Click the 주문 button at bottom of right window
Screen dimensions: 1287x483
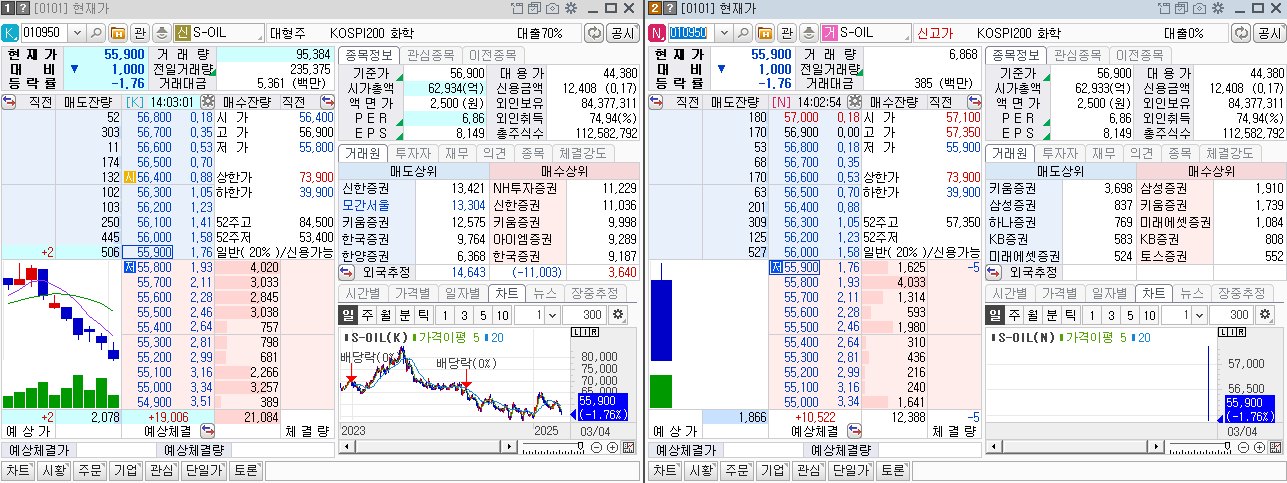737,470
